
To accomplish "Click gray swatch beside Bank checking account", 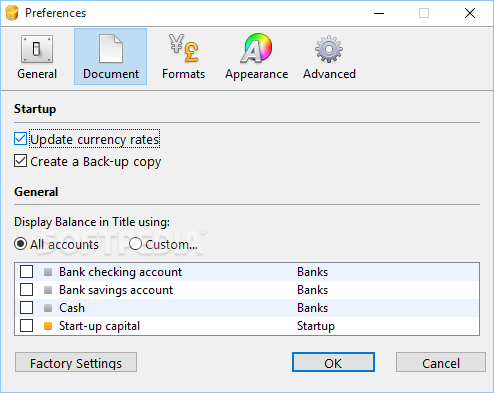I will (x=48, y=272).
